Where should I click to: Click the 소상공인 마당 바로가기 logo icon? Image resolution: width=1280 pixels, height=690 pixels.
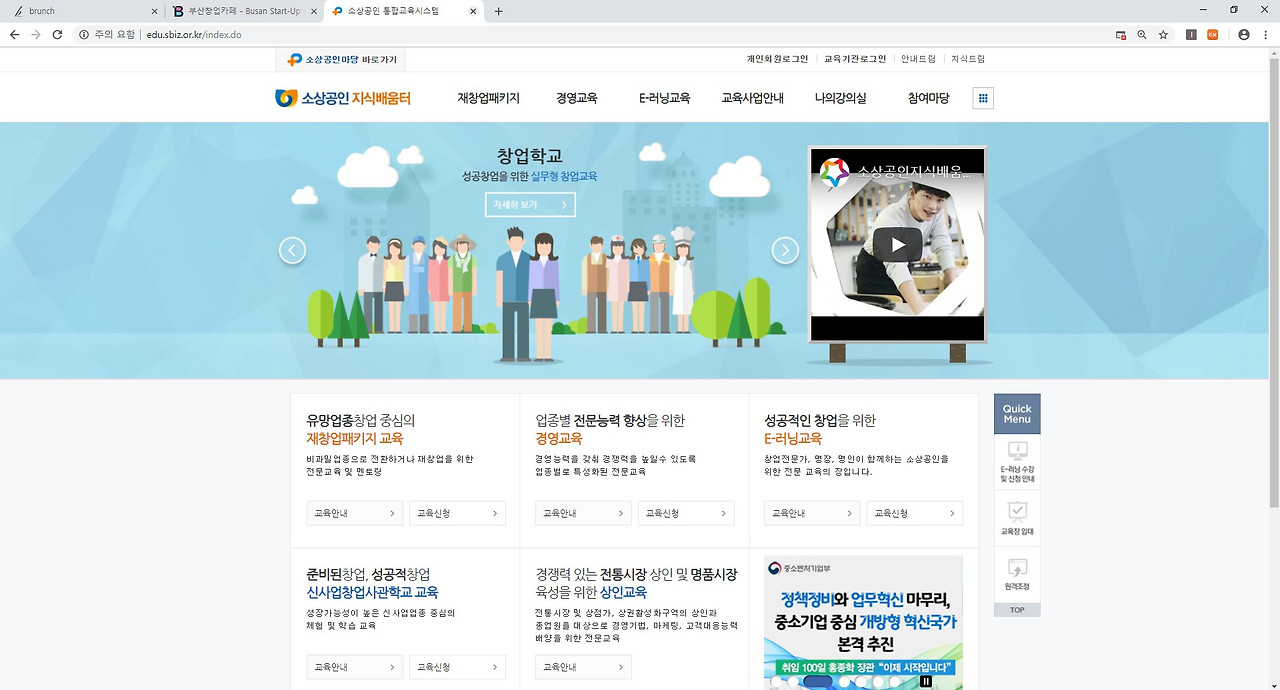tap(293, 59)
